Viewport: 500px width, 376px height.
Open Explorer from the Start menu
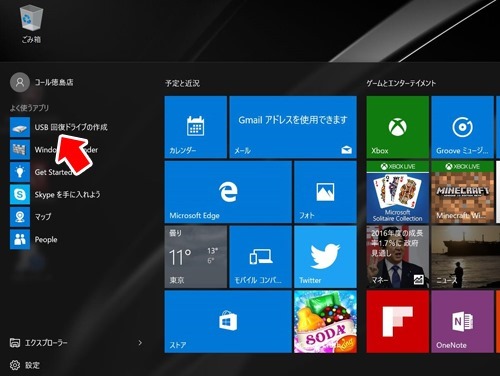click(x=38, y=343)
